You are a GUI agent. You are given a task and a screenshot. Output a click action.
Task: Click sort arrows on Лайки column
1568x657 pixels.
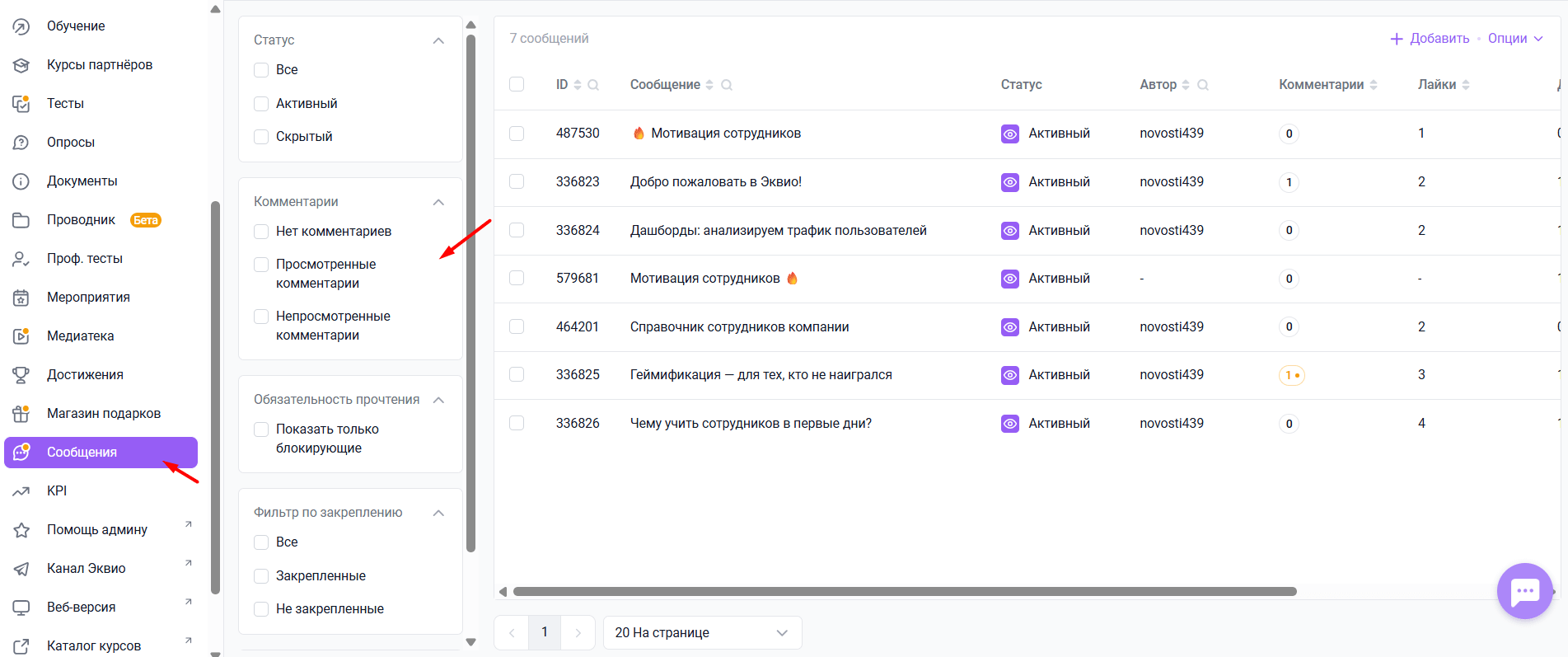tap(1466, 85)
